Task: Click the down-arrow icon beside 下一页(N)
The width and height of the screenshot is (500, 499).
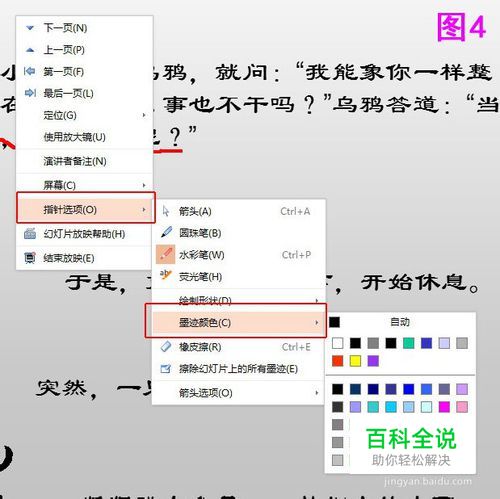Action: click(x=30, y=28)
